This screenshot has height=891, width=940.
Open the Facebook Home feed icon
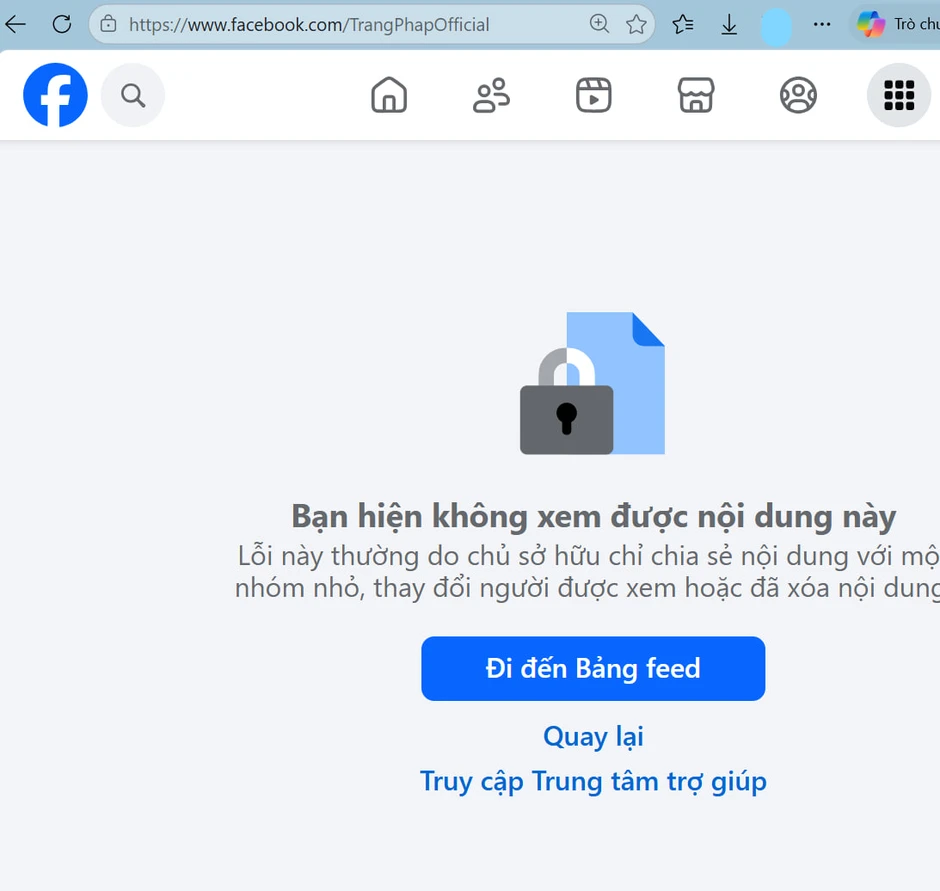[x=389, y=95]
